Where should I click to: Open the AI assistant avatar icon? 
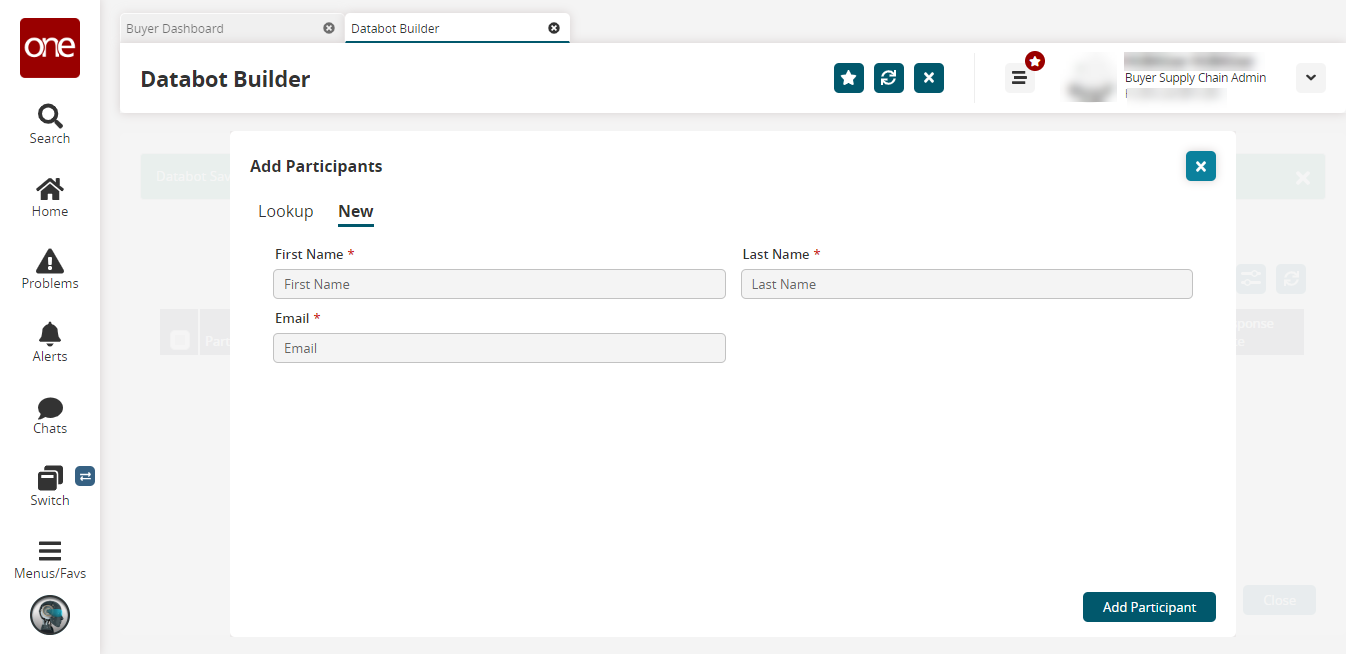(x=50, y=615)
